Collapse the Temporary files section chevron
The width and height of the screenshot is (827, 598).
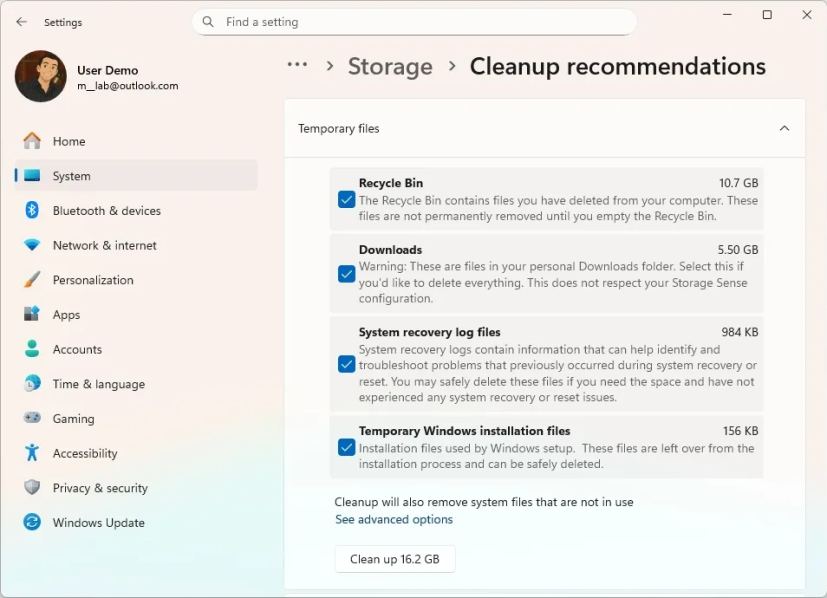coord(784,128)
